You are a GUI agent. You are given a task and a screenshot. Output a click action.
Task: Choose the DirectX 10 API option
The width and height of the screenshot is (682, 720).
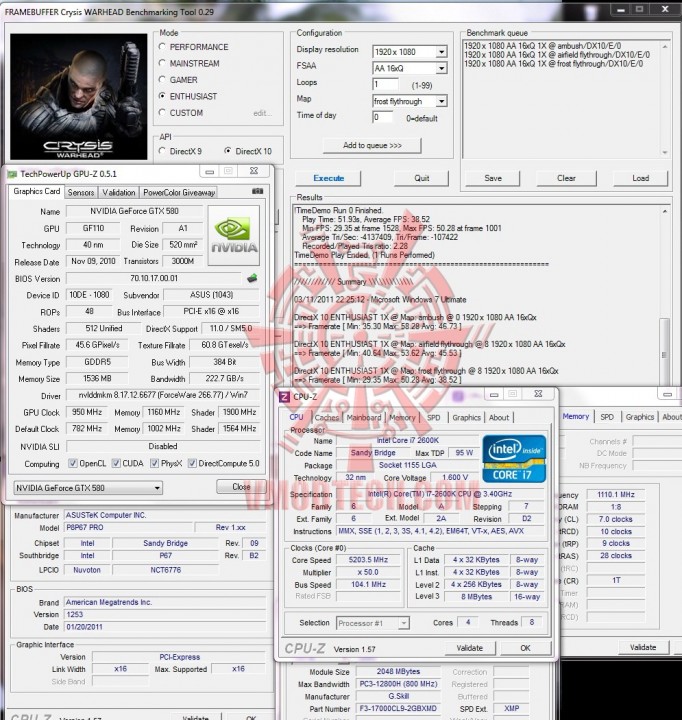point(228,151)
